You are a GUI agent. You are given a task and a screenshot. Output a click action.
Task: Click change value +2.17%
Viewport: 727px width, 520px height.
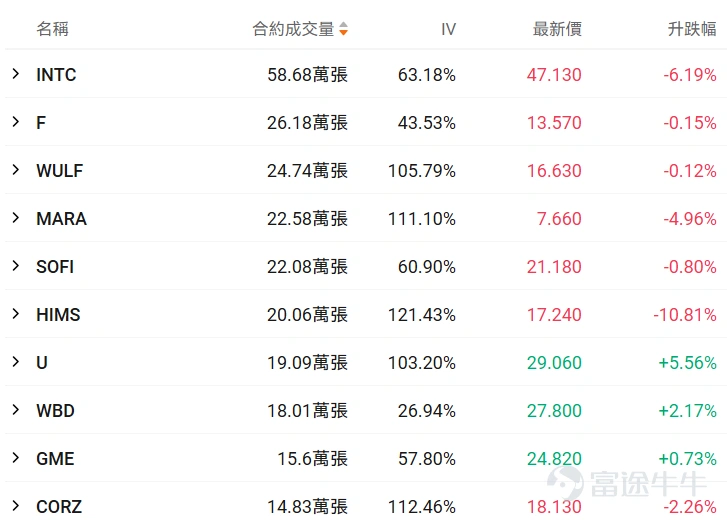pyautogui.click(x=688, y=411)
